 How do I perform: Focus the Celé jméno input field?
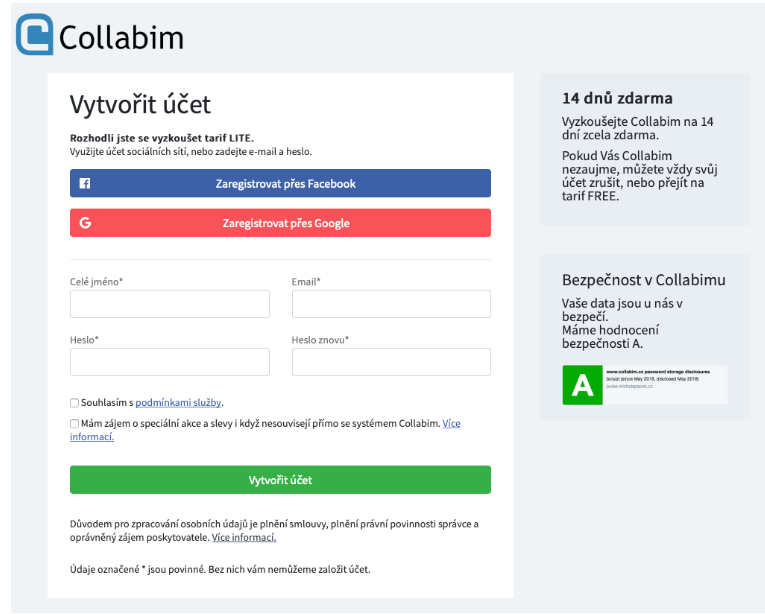point(170,304)
